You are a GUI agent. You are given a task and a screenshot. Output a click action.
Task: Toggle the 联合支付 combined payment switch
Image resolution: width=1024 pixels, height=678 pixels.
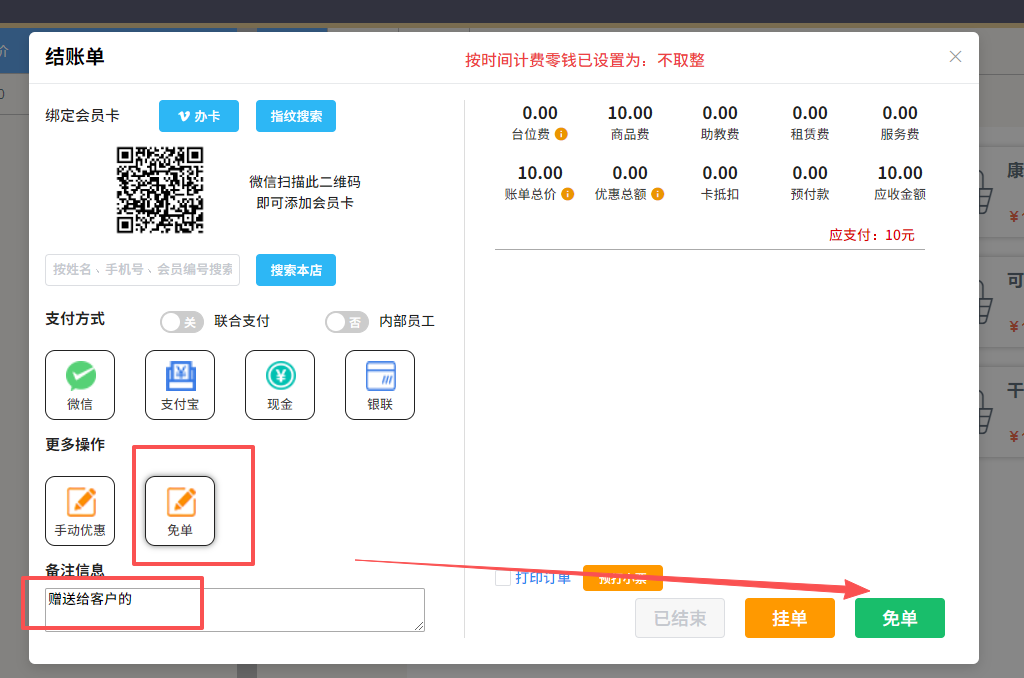coord(182,322)
